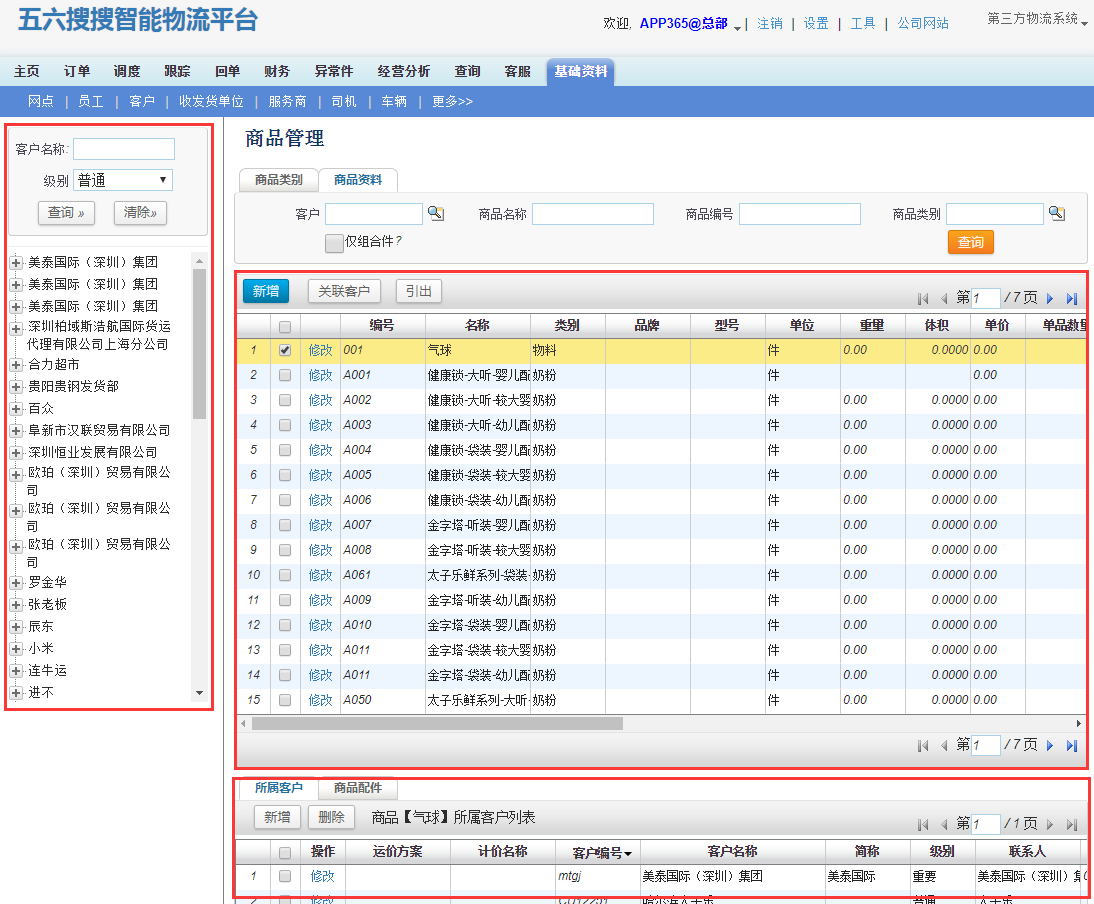Open the 级别 dropdown showing 普通
Viewport: 1094px width, 904px height.
pos(124,181)
